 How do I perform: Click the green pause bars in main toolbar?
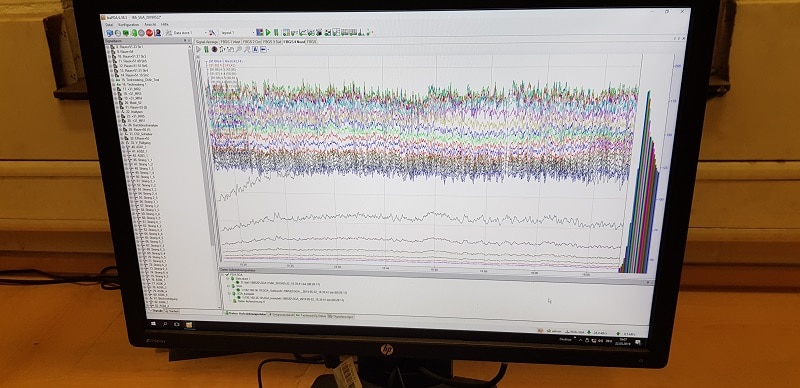[276, 33]
